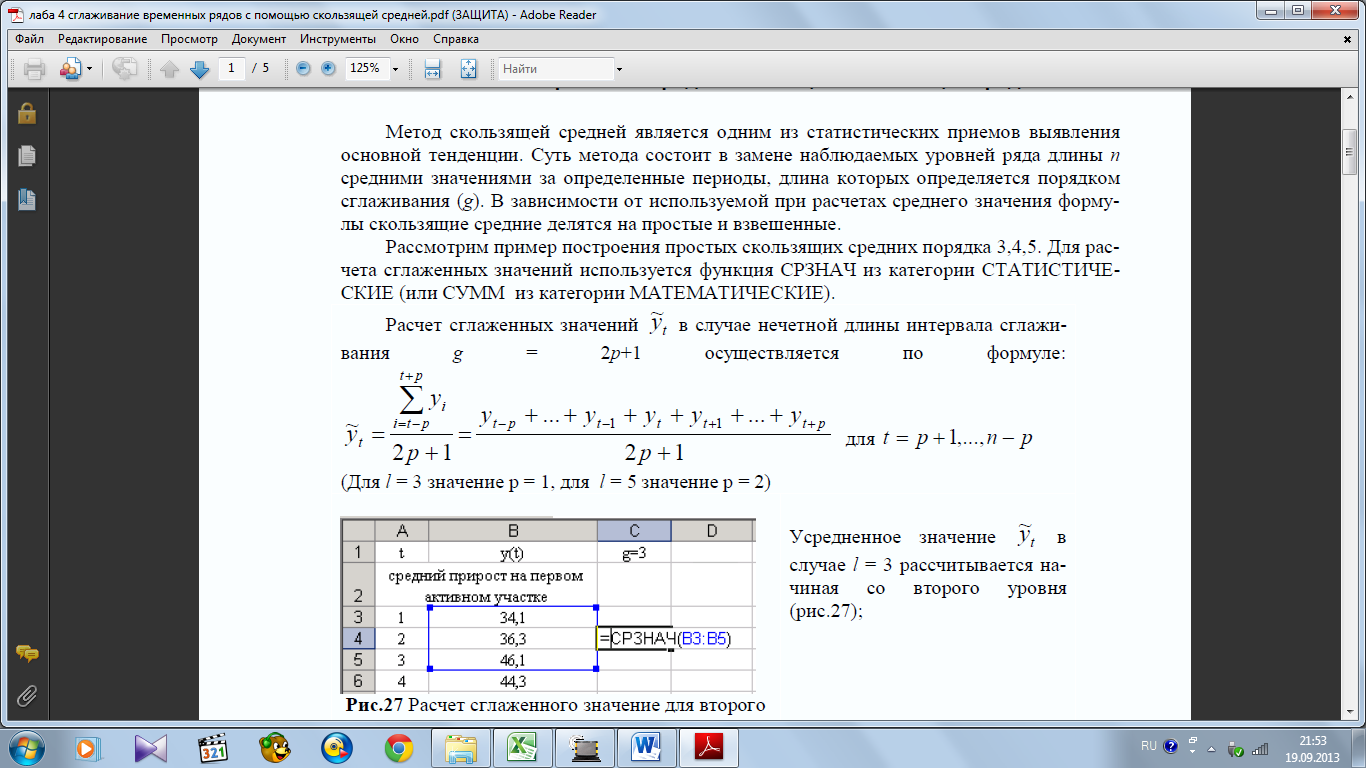
Task: Click cell value 36,3
Action: (x=512, y=638)
